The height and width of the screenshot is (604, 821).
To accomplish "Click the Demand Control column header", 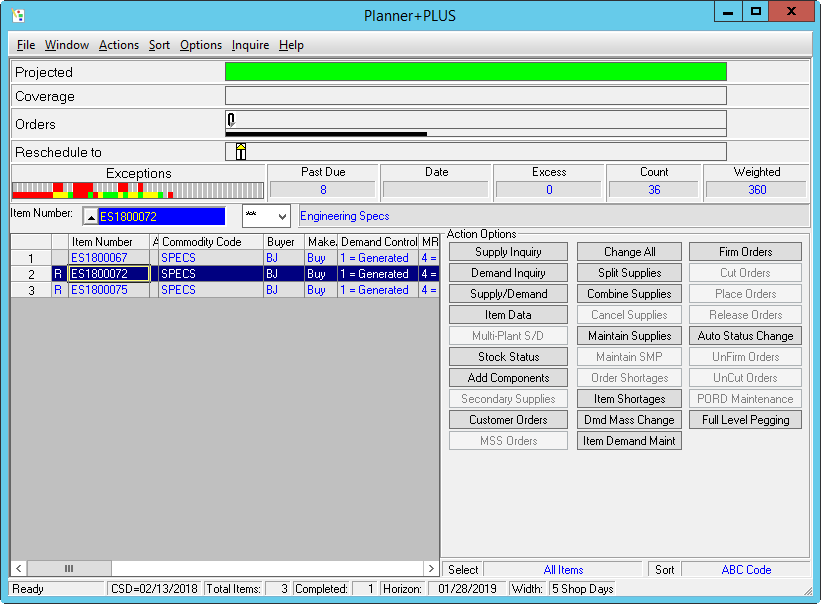I will click(378, 241).
